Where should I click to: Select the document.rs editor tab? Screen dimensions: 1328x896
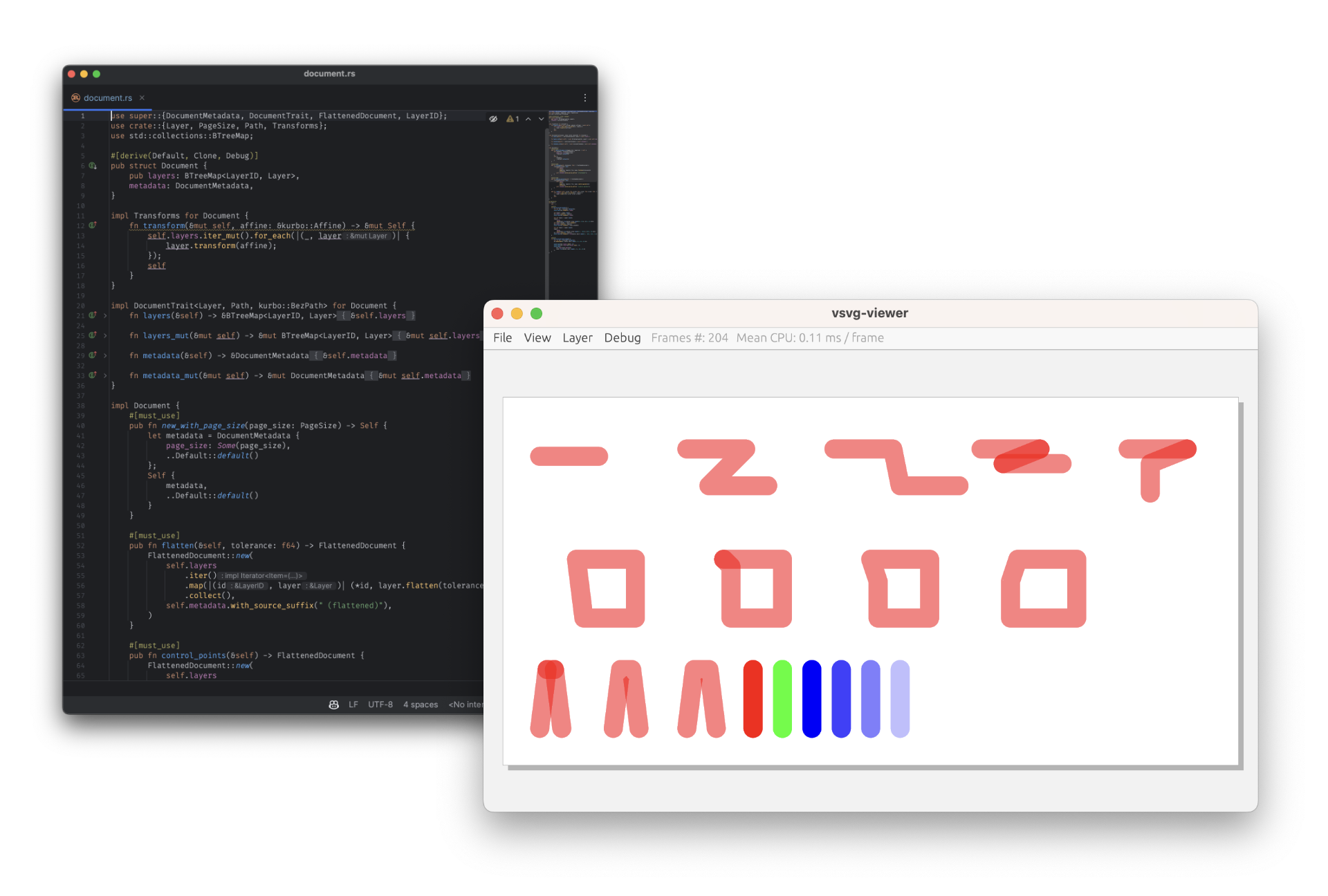point(108,97)
